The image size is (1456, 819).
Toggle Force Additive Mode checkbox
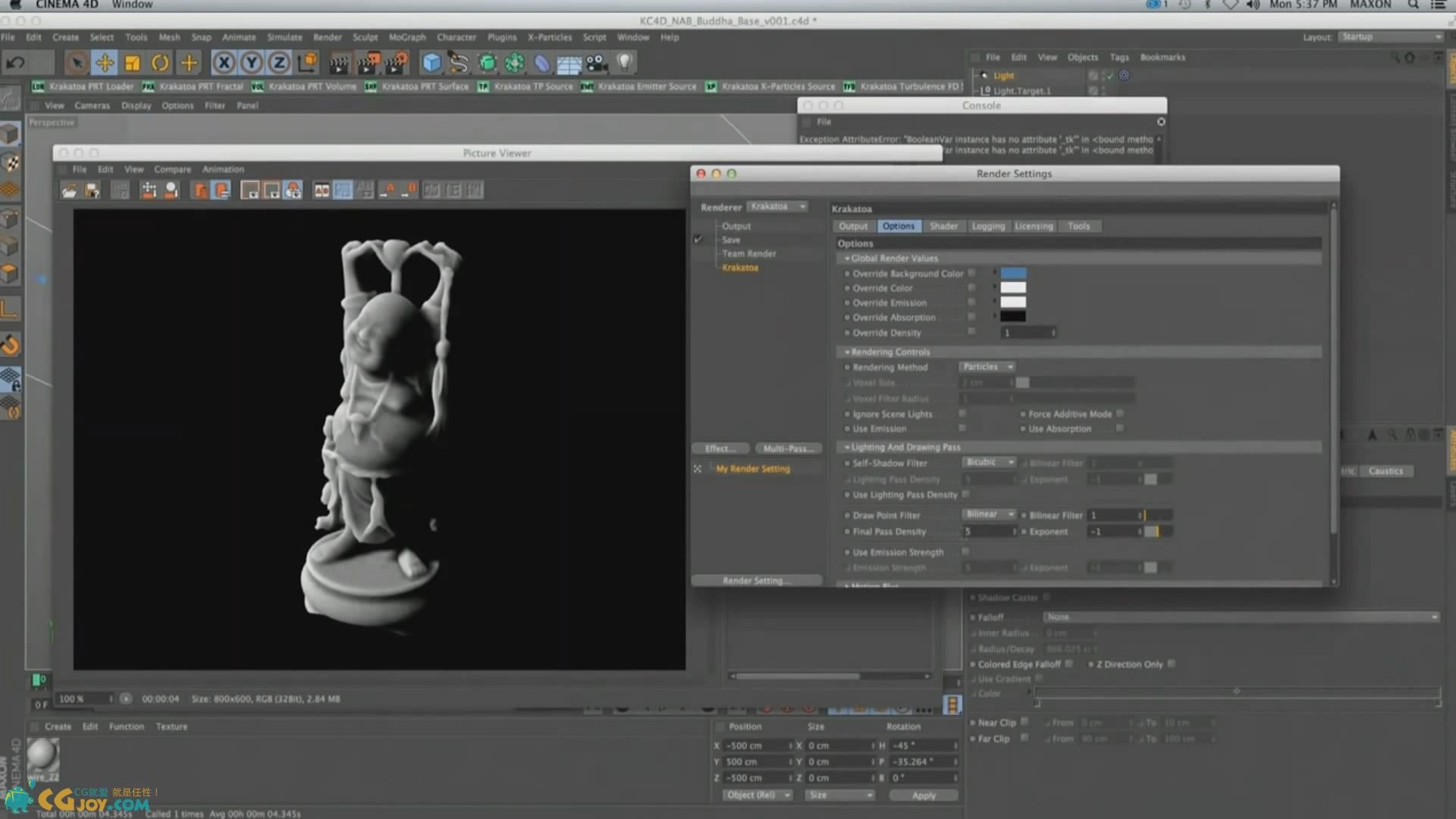tap(1120, 414)
